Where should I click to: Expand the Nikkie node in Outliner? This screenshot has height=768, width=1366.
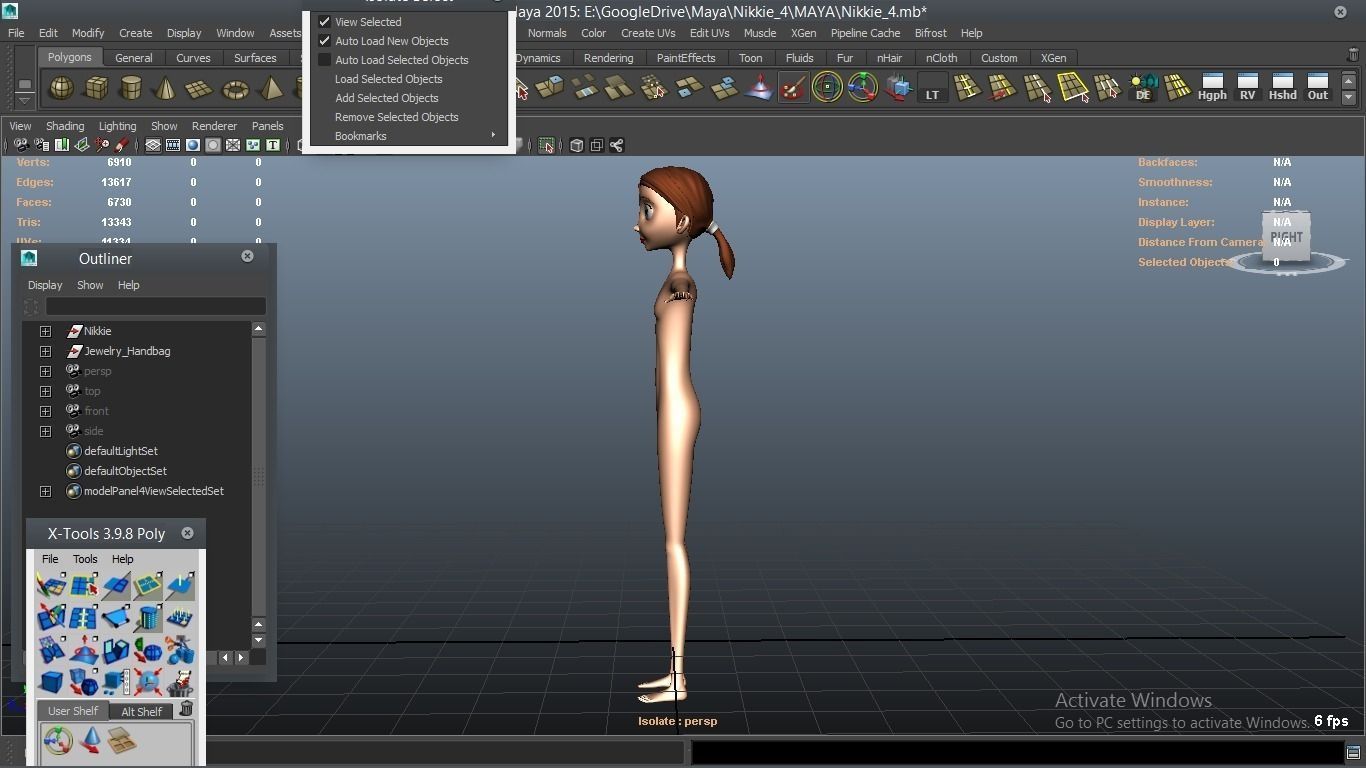[45, 331]
